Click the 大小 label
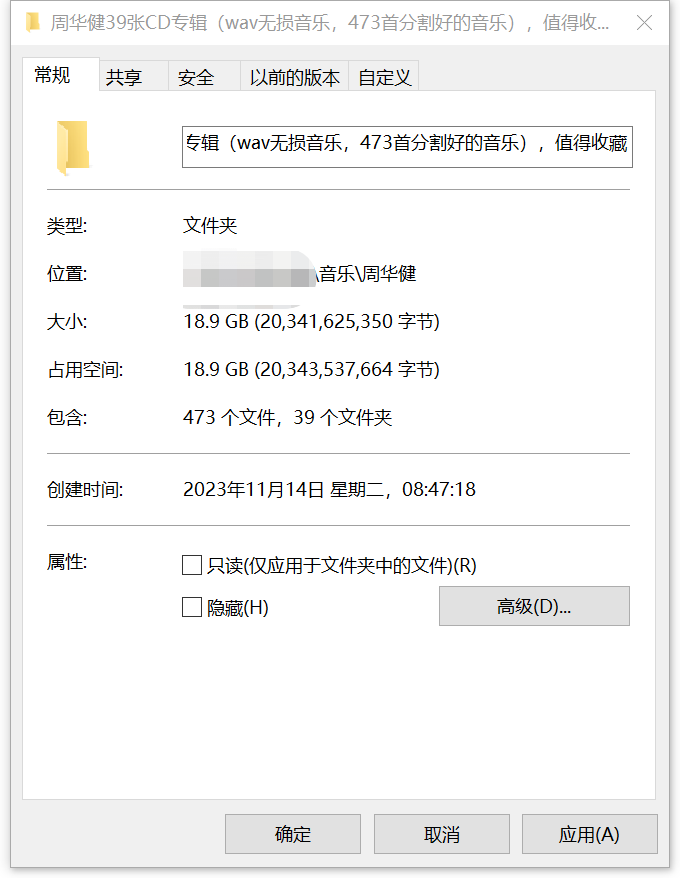The height and width of the screenshot is (878, 680). coord(67,322)
